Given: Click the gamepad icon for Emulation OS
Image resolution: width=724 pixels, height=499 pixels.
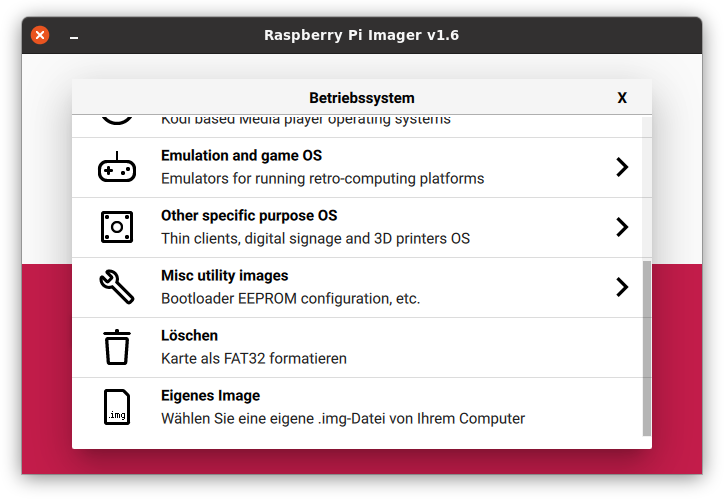Looking at the screenshot, I should [x=117, y=167].
